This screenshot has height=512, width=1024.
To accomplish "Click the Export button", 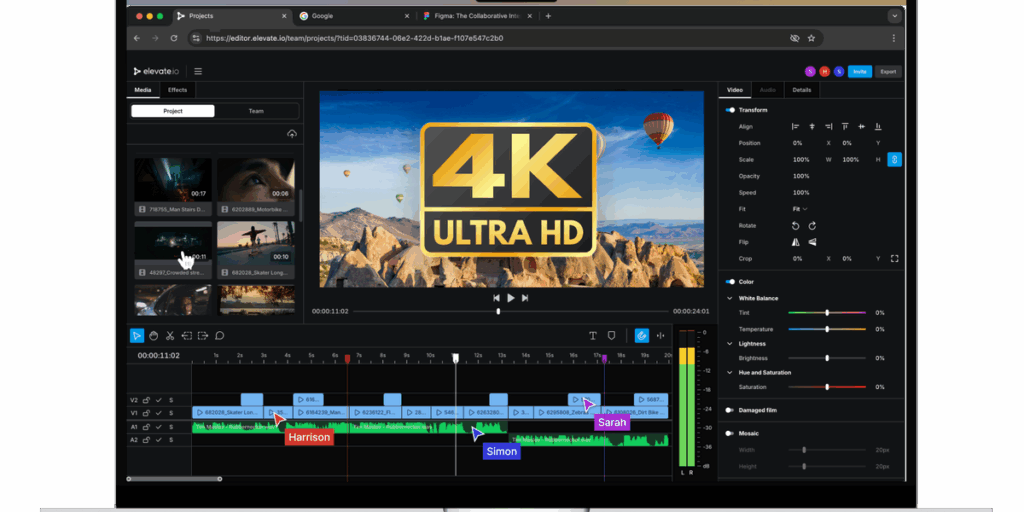I will coord(888,72).
